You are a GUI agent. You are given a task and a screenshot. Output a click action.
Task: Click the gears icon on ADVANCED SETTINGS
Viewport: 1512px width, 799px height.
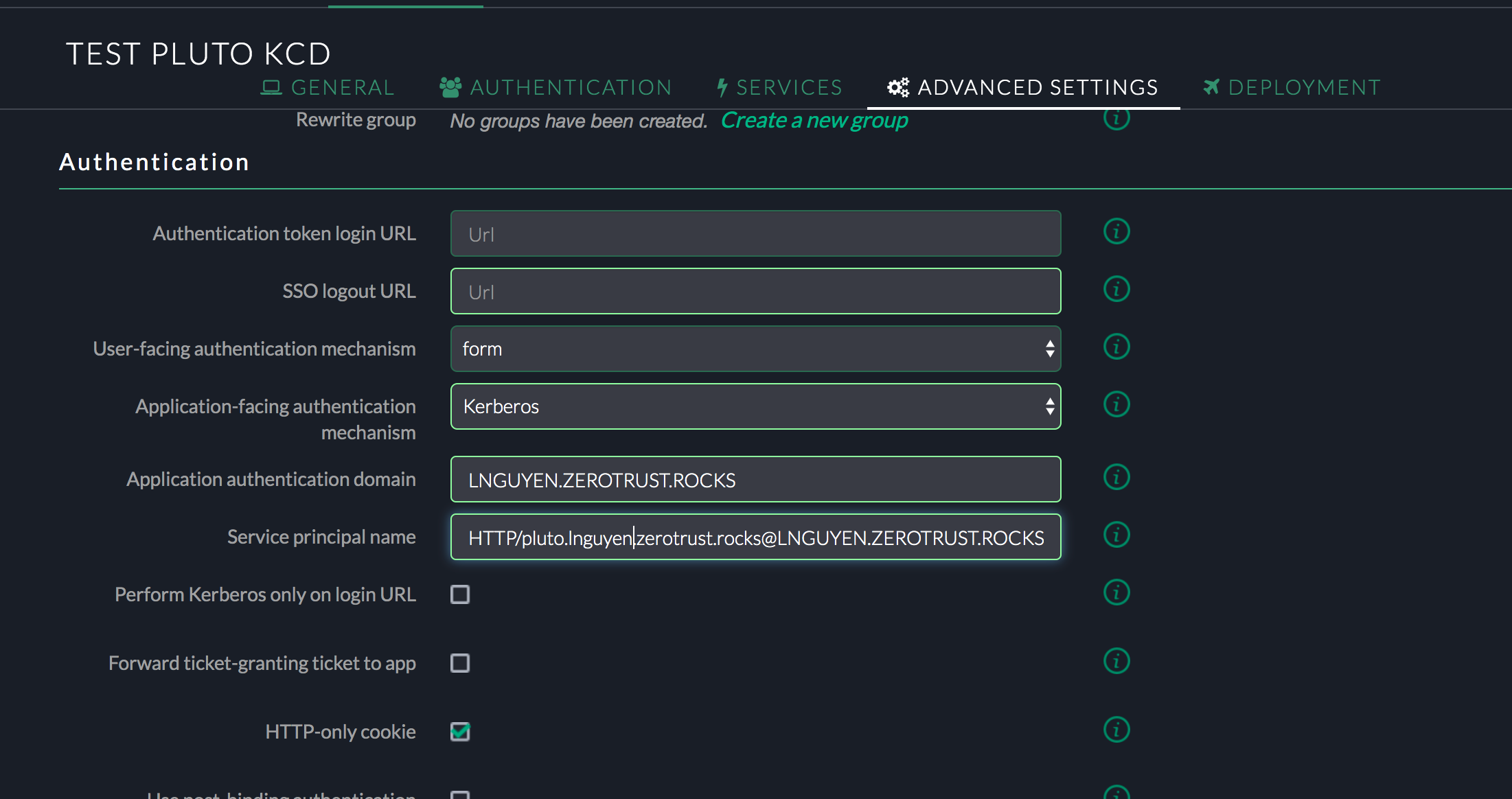(x=898, y=86)
